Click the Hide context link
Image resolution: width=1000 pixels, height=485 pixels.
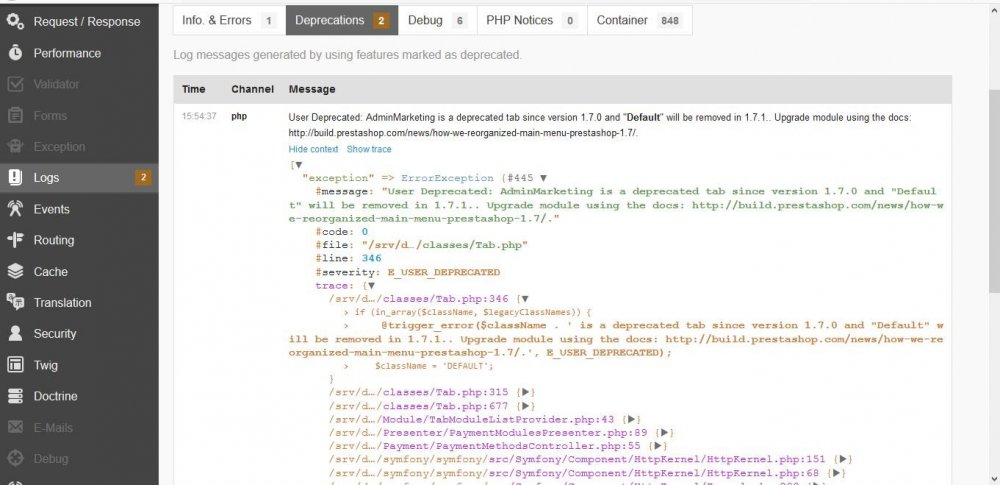(313, 149)
